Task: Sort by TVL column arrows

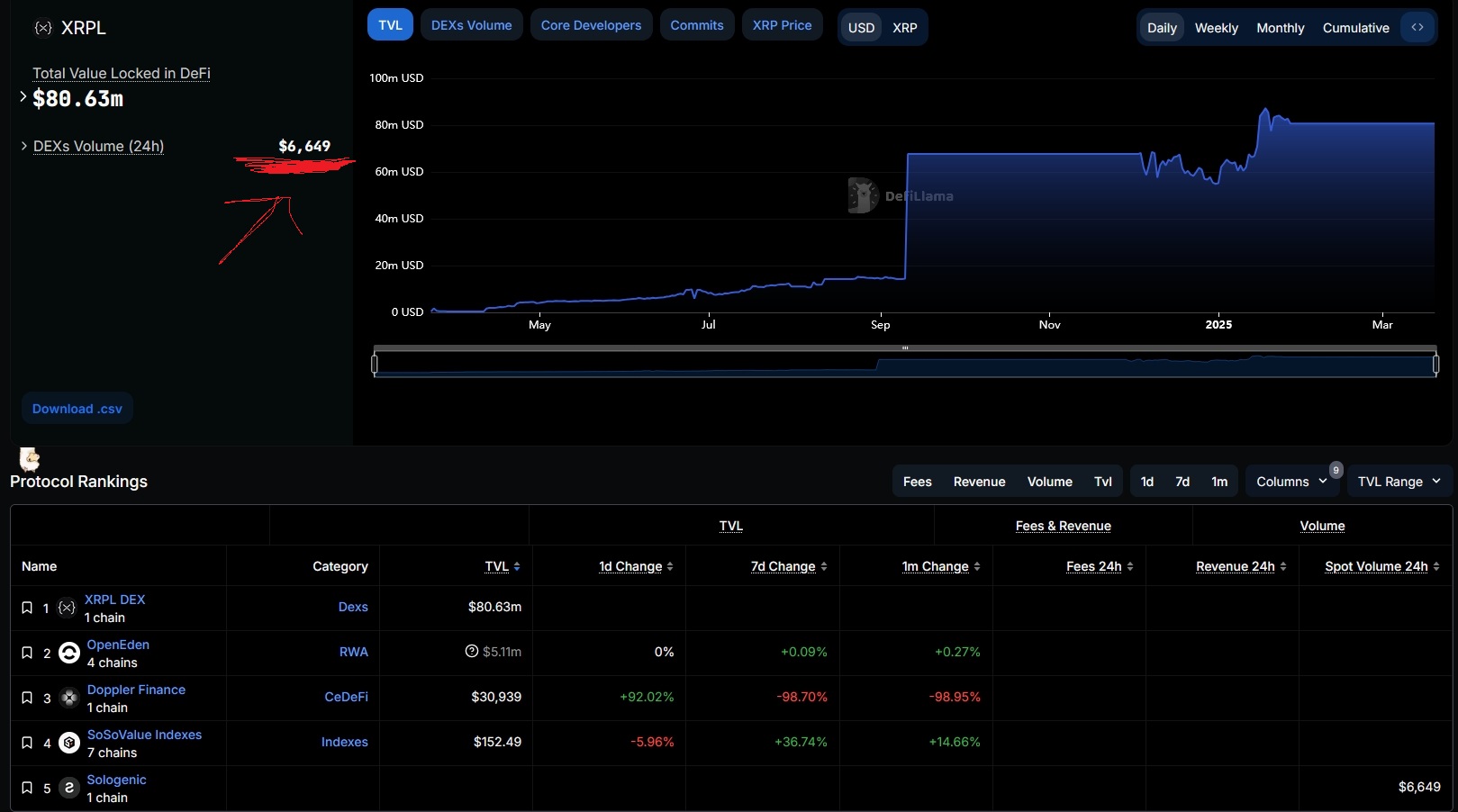Action: point(517,566)
